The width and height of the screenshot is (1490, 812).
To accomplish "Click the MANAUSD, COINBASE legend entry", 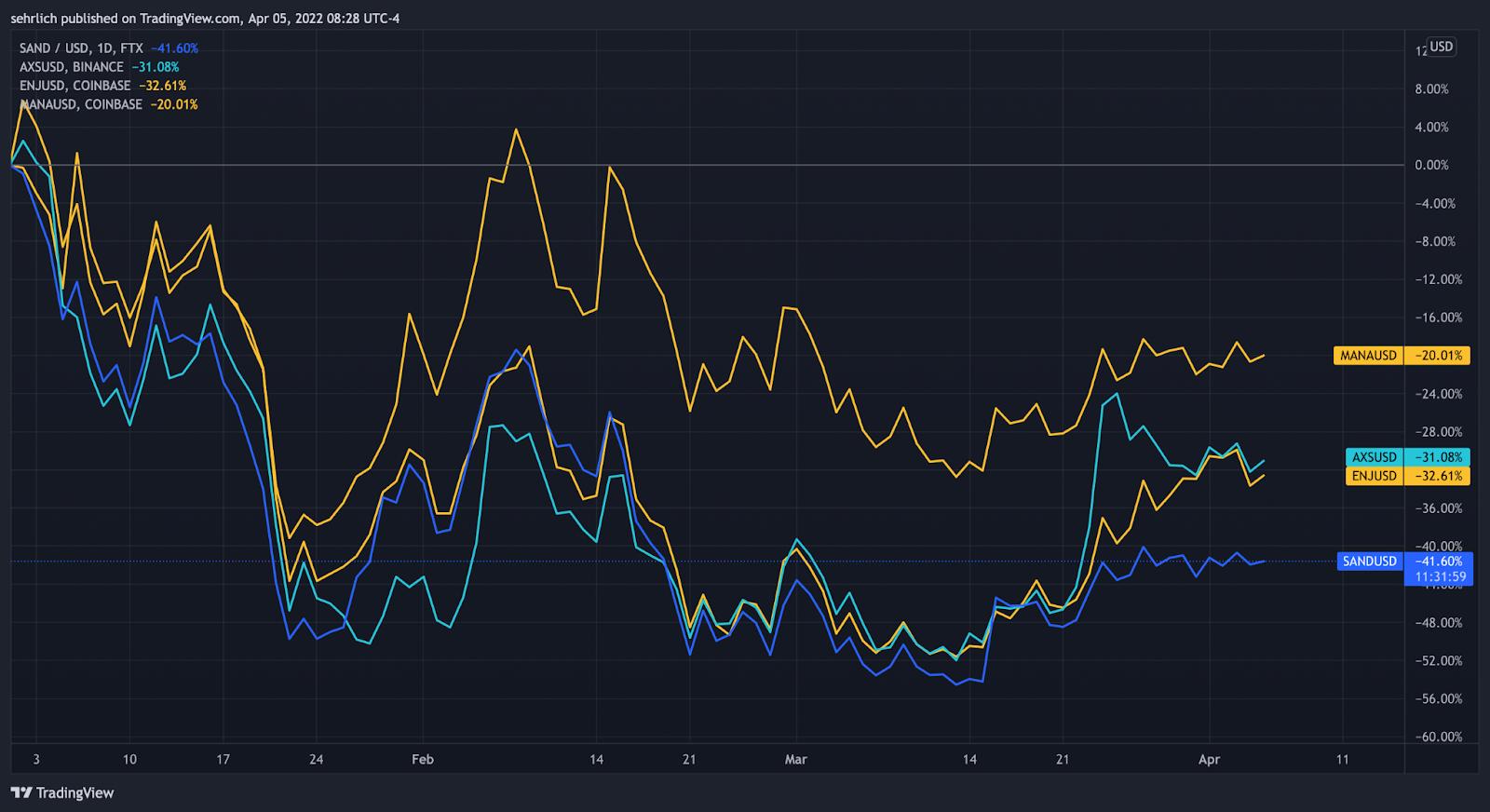I will click(80, 104).
